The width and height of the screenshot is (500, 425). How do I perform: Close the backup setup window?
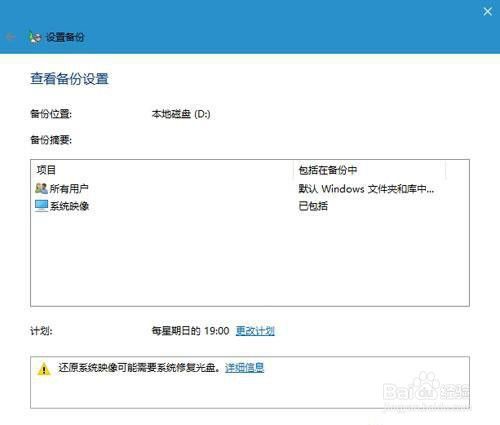click(487, 12)
